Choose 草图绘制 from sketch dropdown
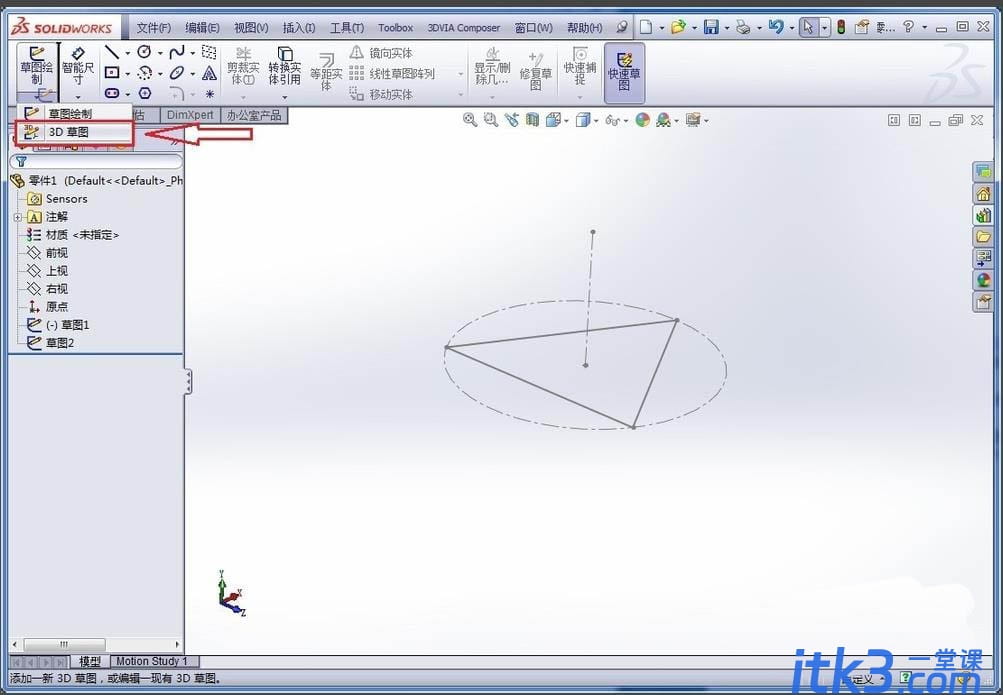Screen dimensions: 1003x695 tap(74, 113)
